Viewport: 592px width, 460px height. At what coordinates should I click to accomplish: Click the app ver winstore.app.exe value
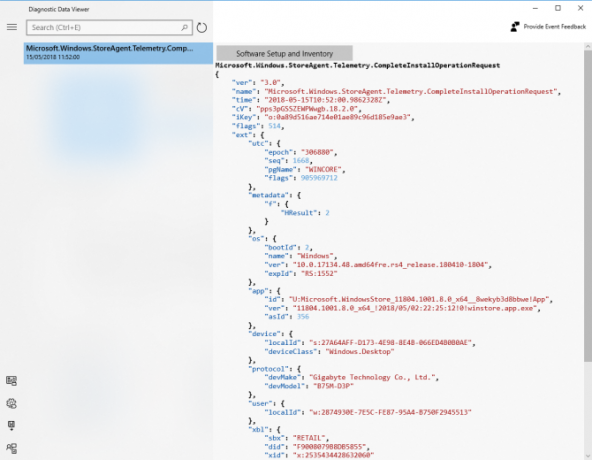pos(415,308)
